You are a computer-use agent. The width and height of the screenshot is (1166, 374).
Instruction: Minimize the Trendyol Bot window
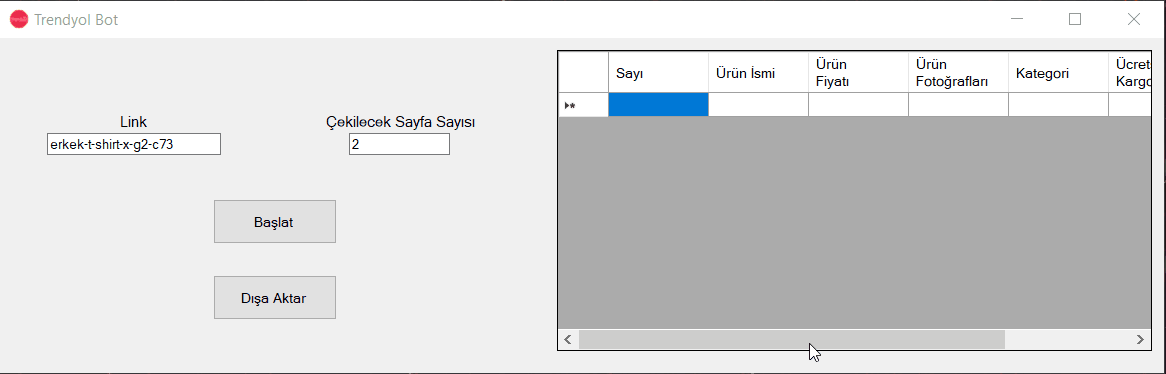tap(1016, 19)
